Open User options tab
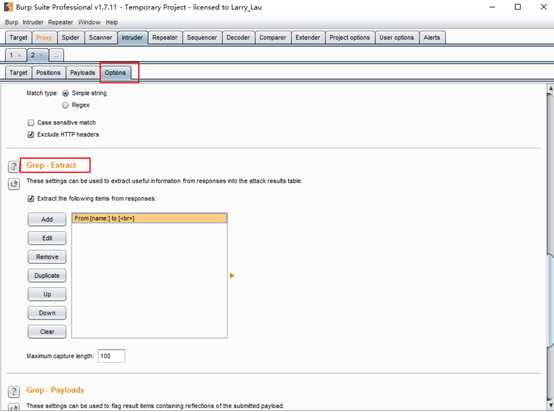 pyautogui.click(x=397, y=37)
